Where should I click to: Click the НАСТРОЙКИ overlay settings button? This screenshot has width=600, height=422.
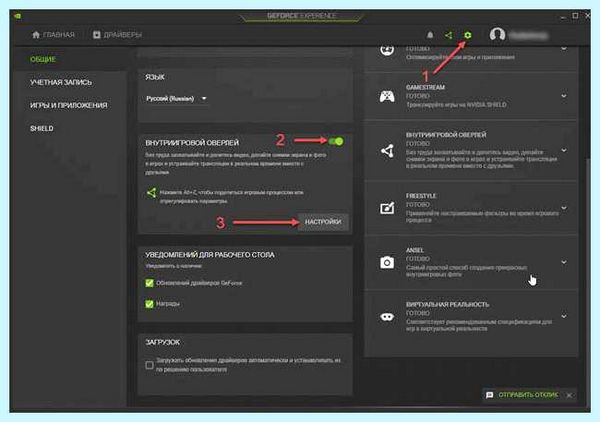pyautogui.click(x=323, y=222)
